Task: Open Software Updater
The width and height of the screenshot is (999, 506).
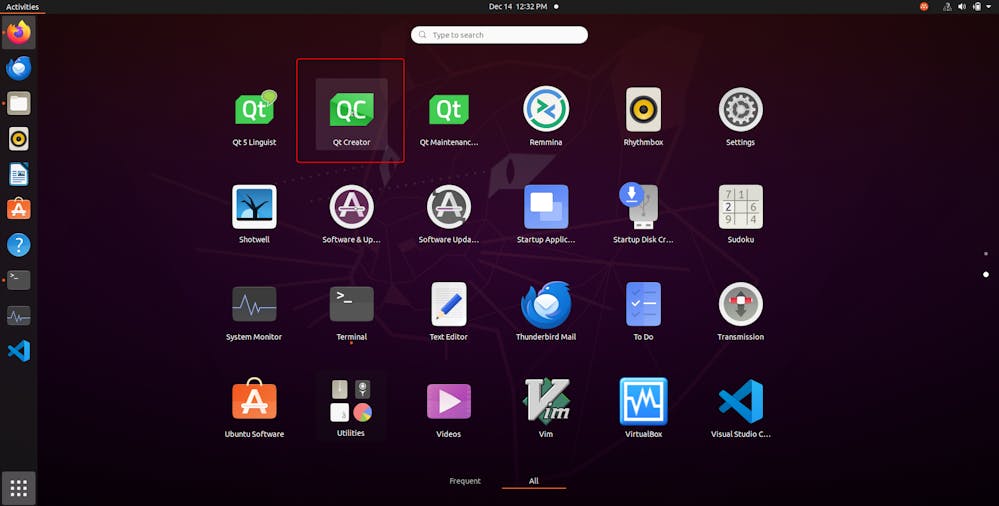Action: pos(449,215)
